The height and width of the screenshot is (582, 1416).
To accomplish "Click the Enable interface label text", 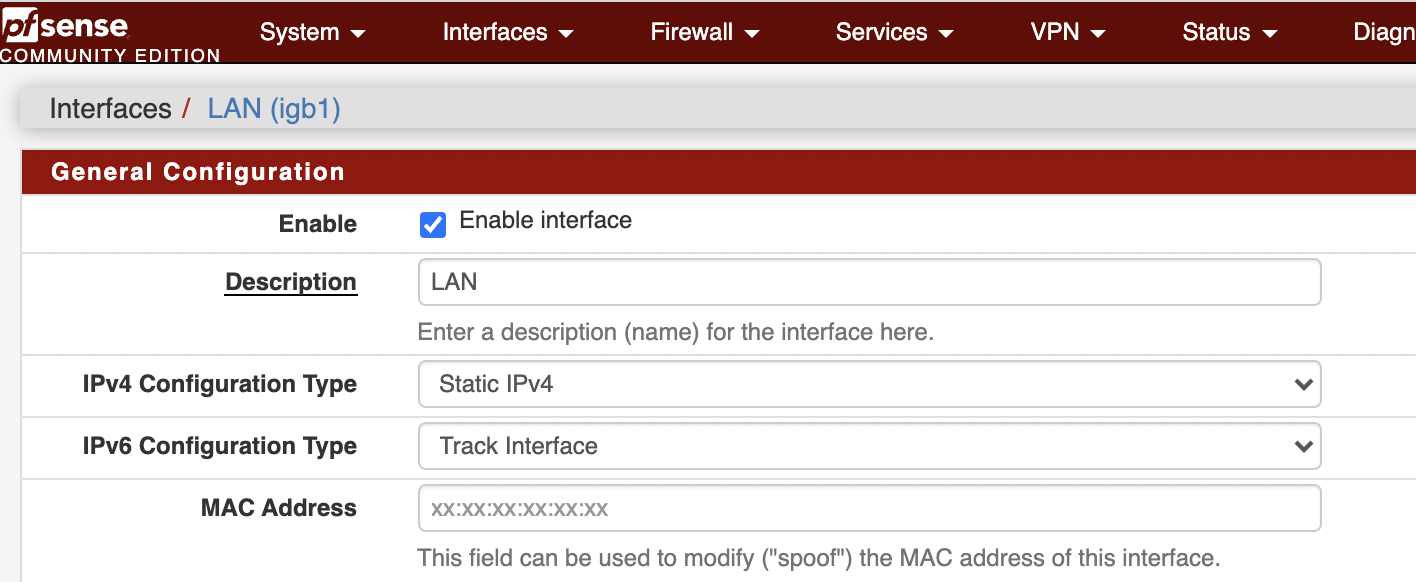I will (545, 220).
